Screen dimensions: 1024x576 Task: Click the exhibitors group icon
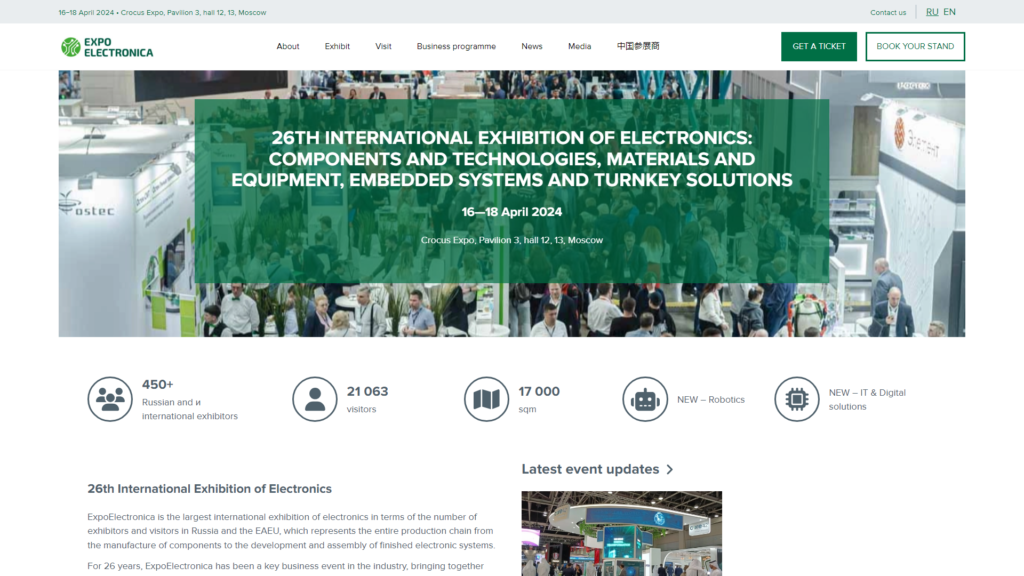click(x=110, y=399)
